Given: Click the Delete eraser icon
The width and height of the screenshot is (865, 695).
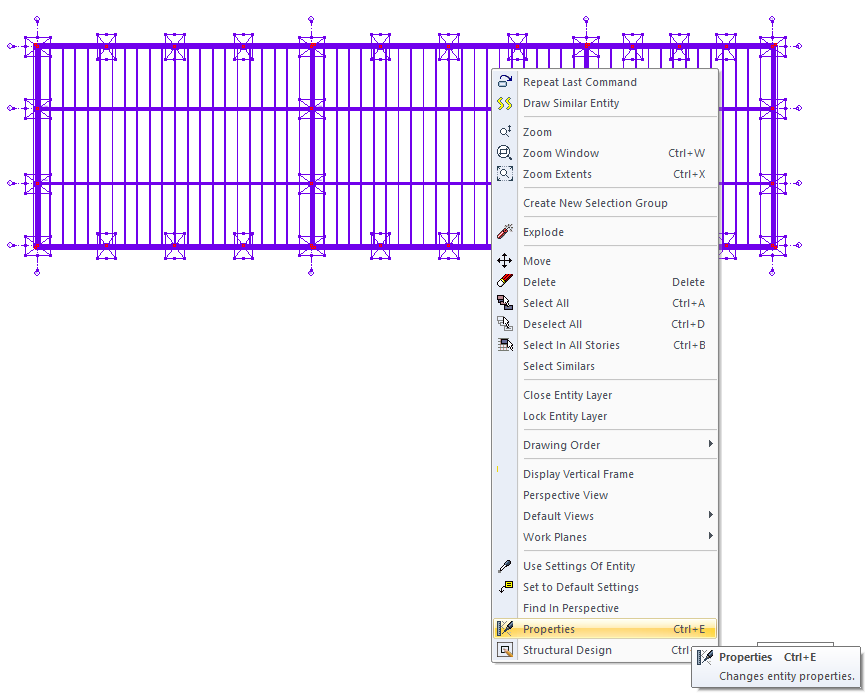Looking at the screenshot, I should click(505, 282).
